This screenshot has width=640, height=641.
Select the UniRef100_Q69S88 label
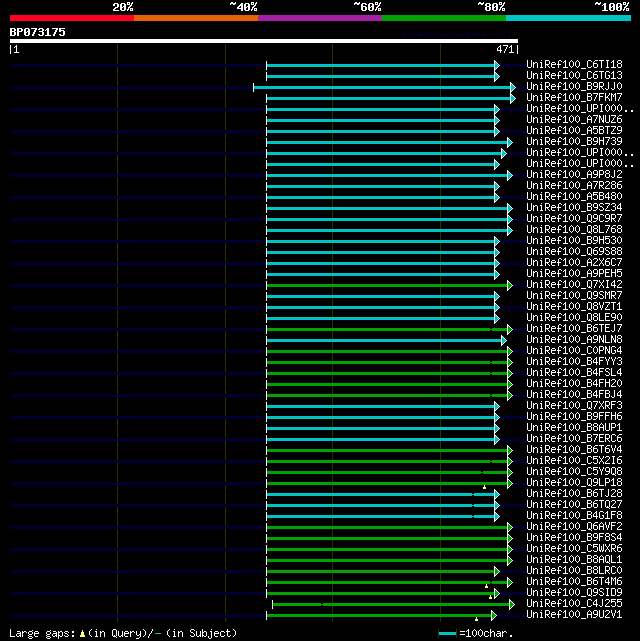[x=574, y=252]
